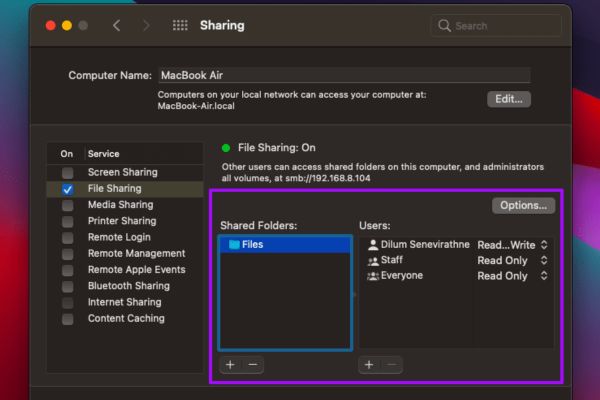The image size is (600, 400).
Task: Select File Sharing service row
Action: click(x=125, y=189)
